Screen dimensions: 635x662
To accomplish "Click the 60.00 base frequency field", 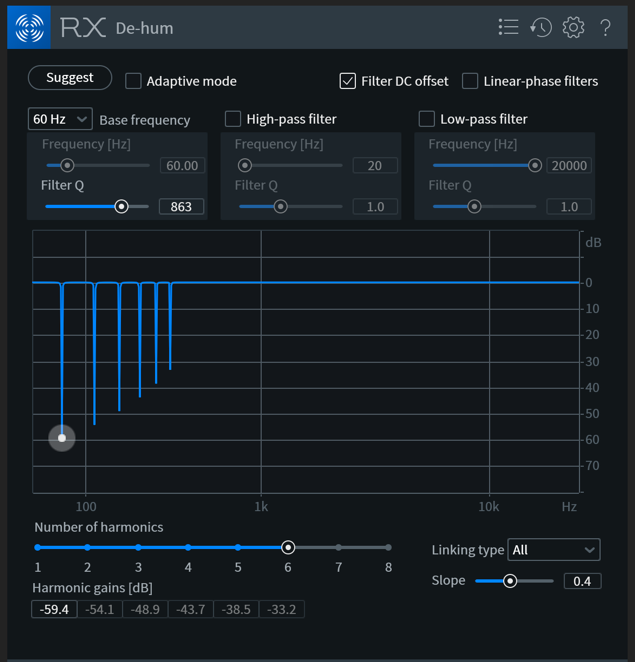I will pos(182,165).
